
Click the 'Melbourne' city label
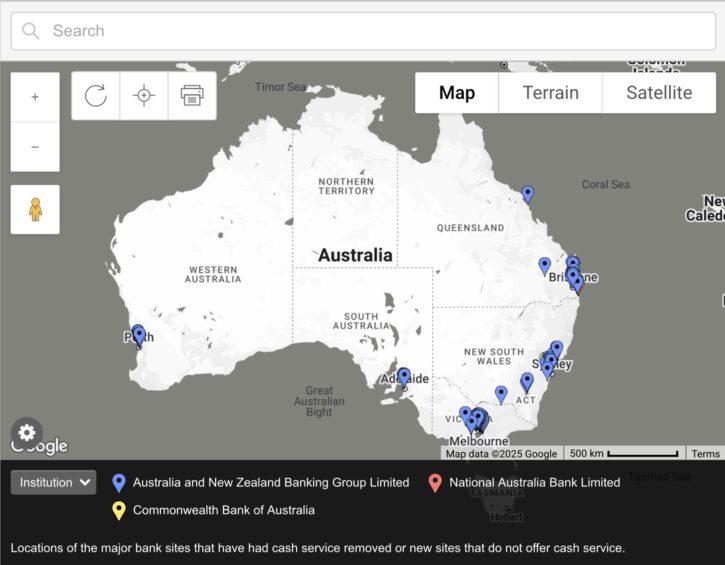click(x=479, y=441)
